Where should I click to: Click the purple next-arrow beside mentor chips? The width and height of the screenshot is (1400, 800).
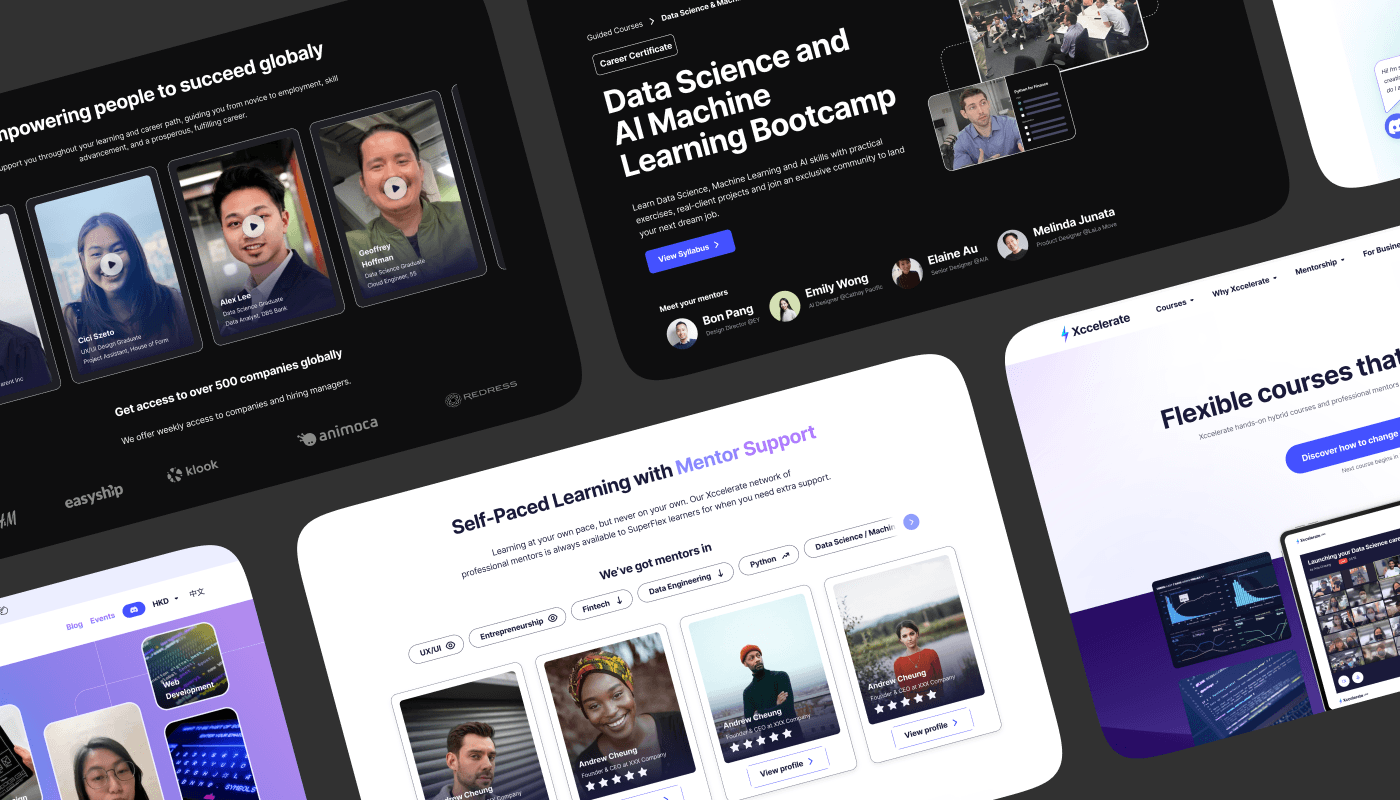click(x=911, y=522)
